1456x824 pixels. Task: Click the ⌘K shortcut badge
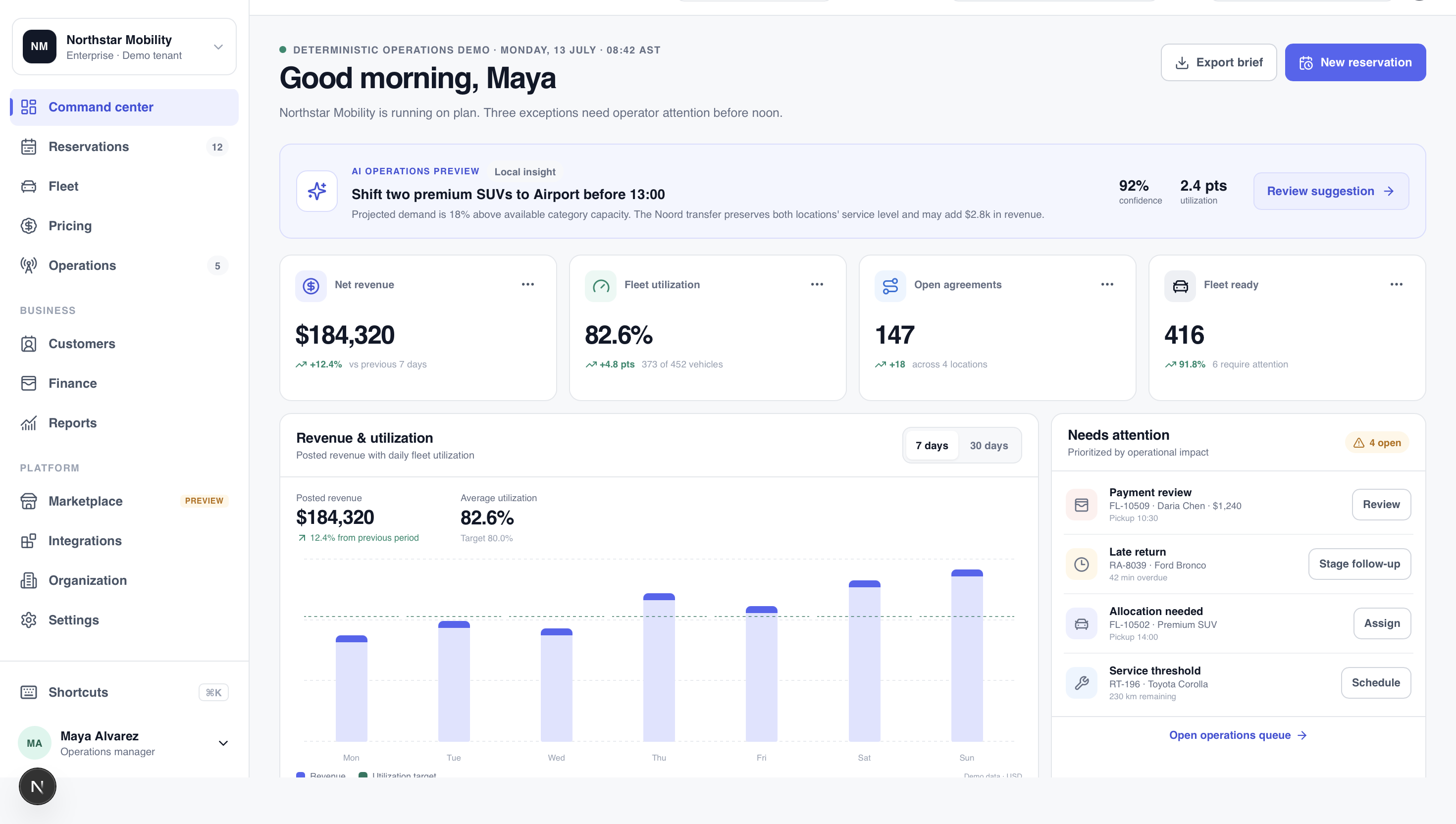coord(213,692)
